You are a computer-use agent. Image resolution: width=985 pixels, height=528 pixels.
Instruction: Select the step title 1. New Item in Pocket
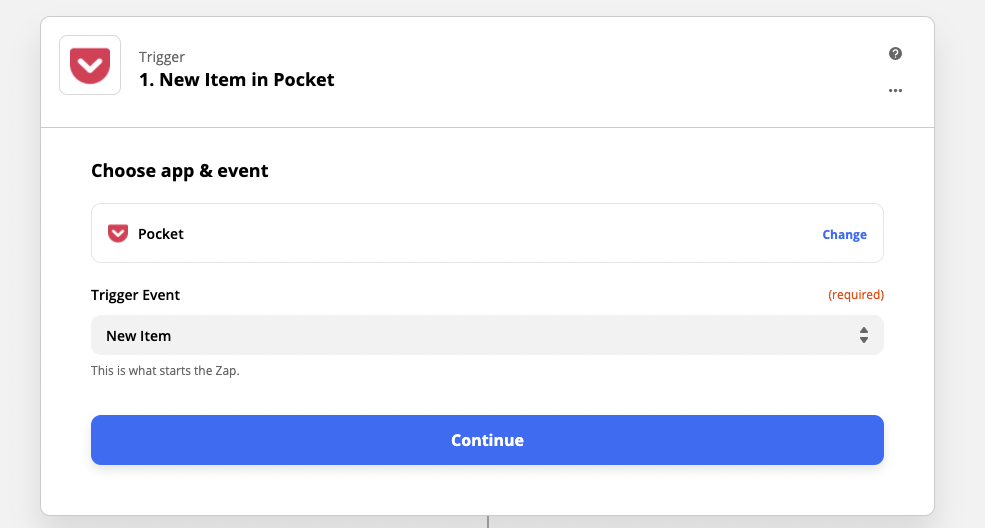click(x=236, y=80)
